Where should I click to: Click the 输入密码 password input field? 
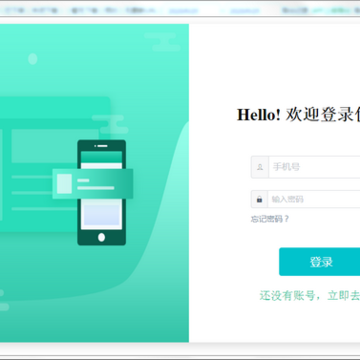(314, 199)
